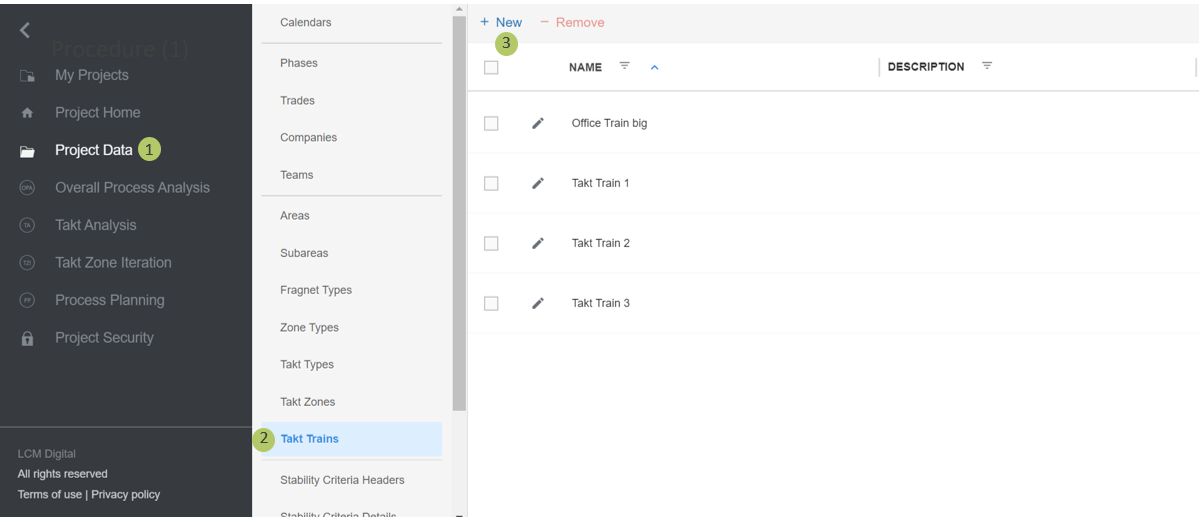Click the Project Security lock icon
1199x519 pixels.
pyautogui.click(x=27, y=339)
